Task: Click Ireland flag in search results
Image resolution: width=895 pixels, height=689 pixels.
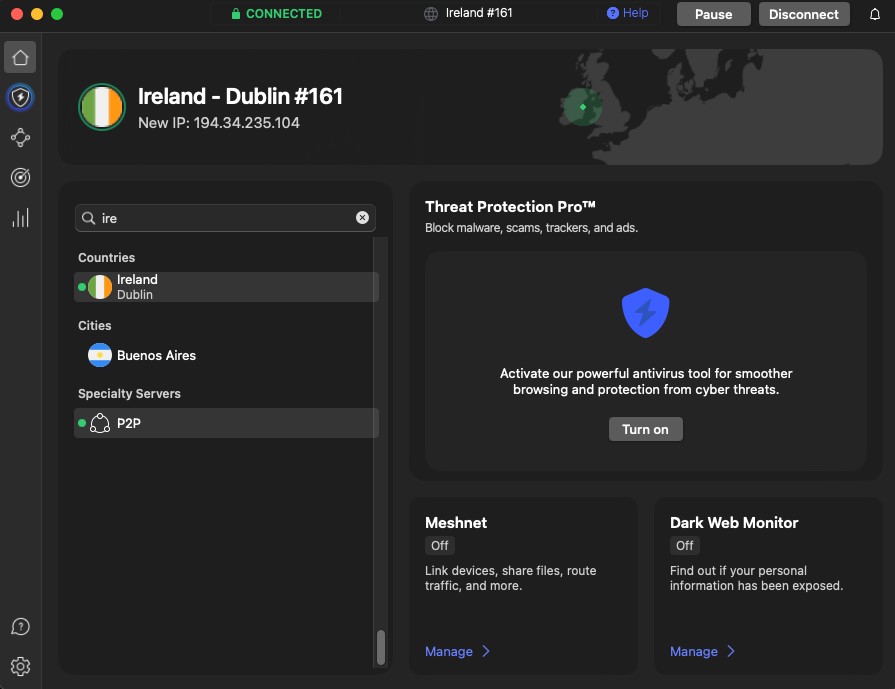Action: (100, 287)
